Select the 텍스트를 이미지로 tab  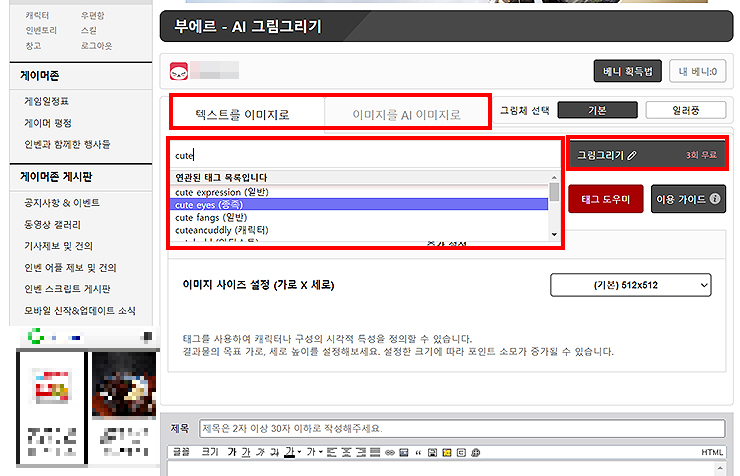click(243, 115)
